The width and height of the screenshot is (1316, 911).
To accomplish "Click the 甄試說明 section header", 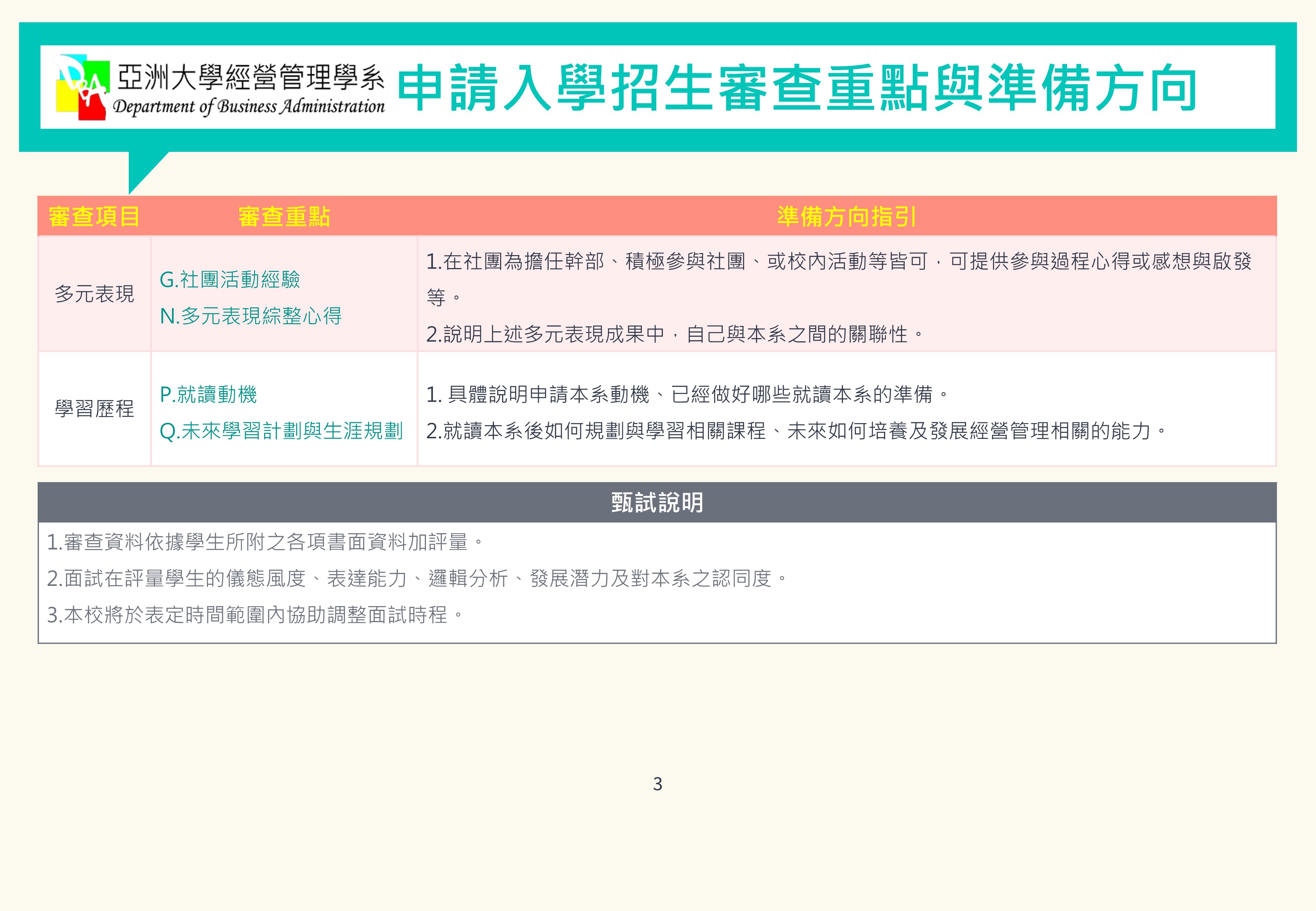I will click(657, 502).
